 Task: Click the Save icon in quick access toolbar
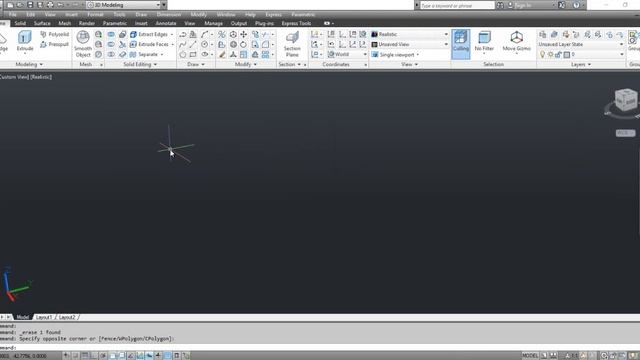pyautogui.click(x=30, y=5)
